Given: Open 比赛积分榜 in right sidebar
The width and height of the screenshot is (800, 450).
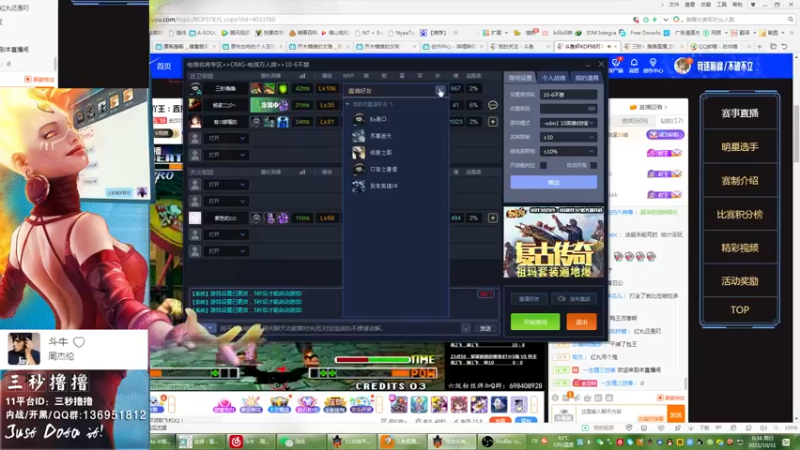Looking at the screenshot, I should coord(740,214).
